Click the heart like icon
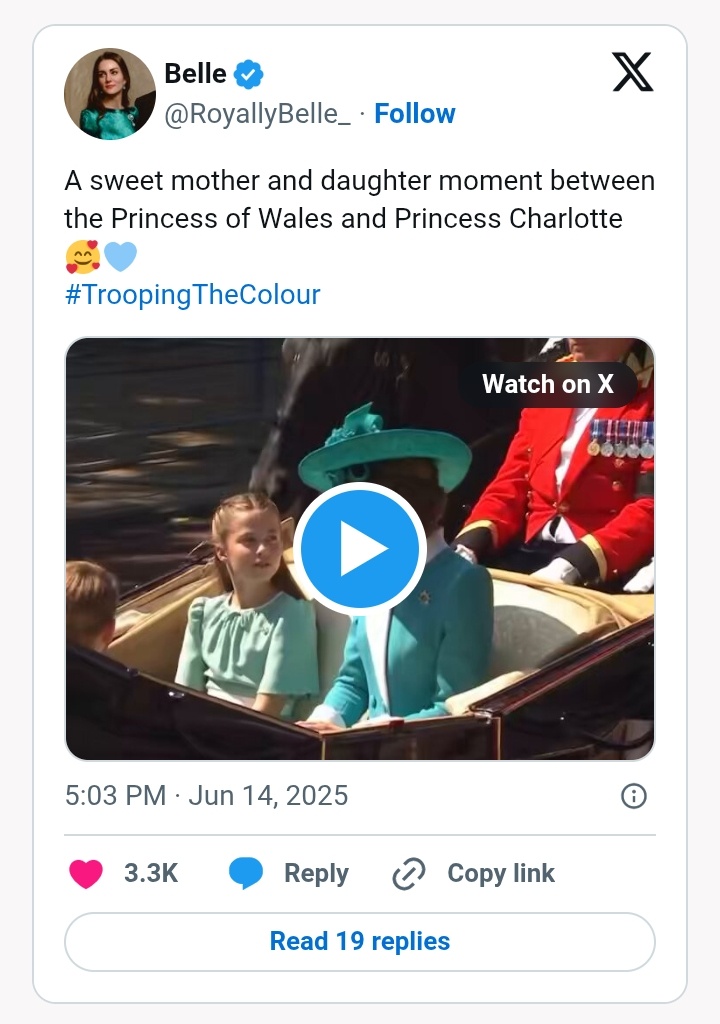This screenshot has height=1024, width=720. [x=86, y=873]
